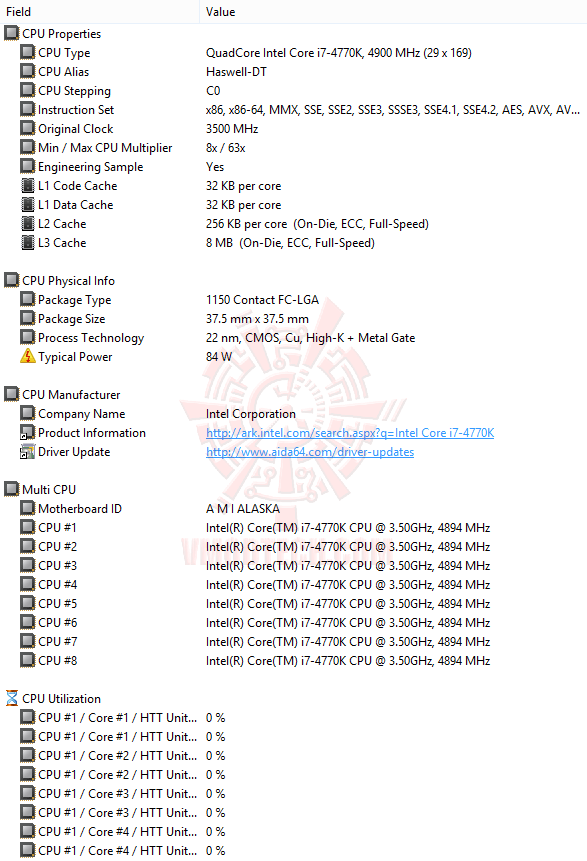Click the value 'A M I ALASKA'
Screen dimensions: 587x861
[x=243, y=508]
